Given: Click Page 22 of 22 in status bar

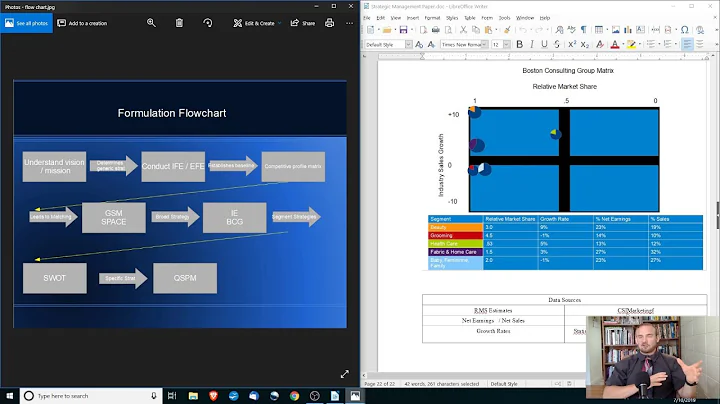Looking at the screenshot, I should click(379, 384).
